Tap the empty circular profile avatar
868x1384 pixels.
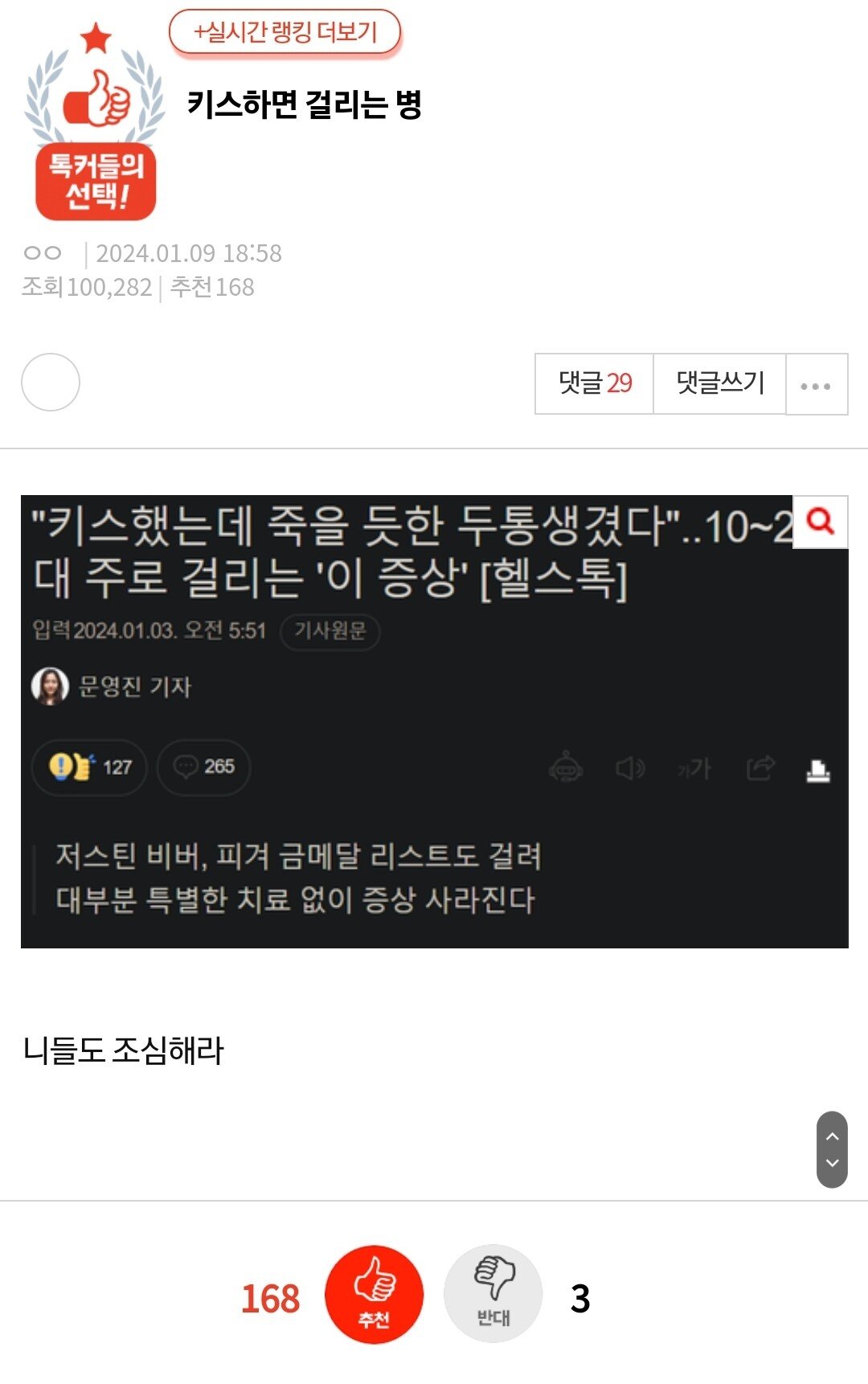pyautogui.click(x=51, y=383)
